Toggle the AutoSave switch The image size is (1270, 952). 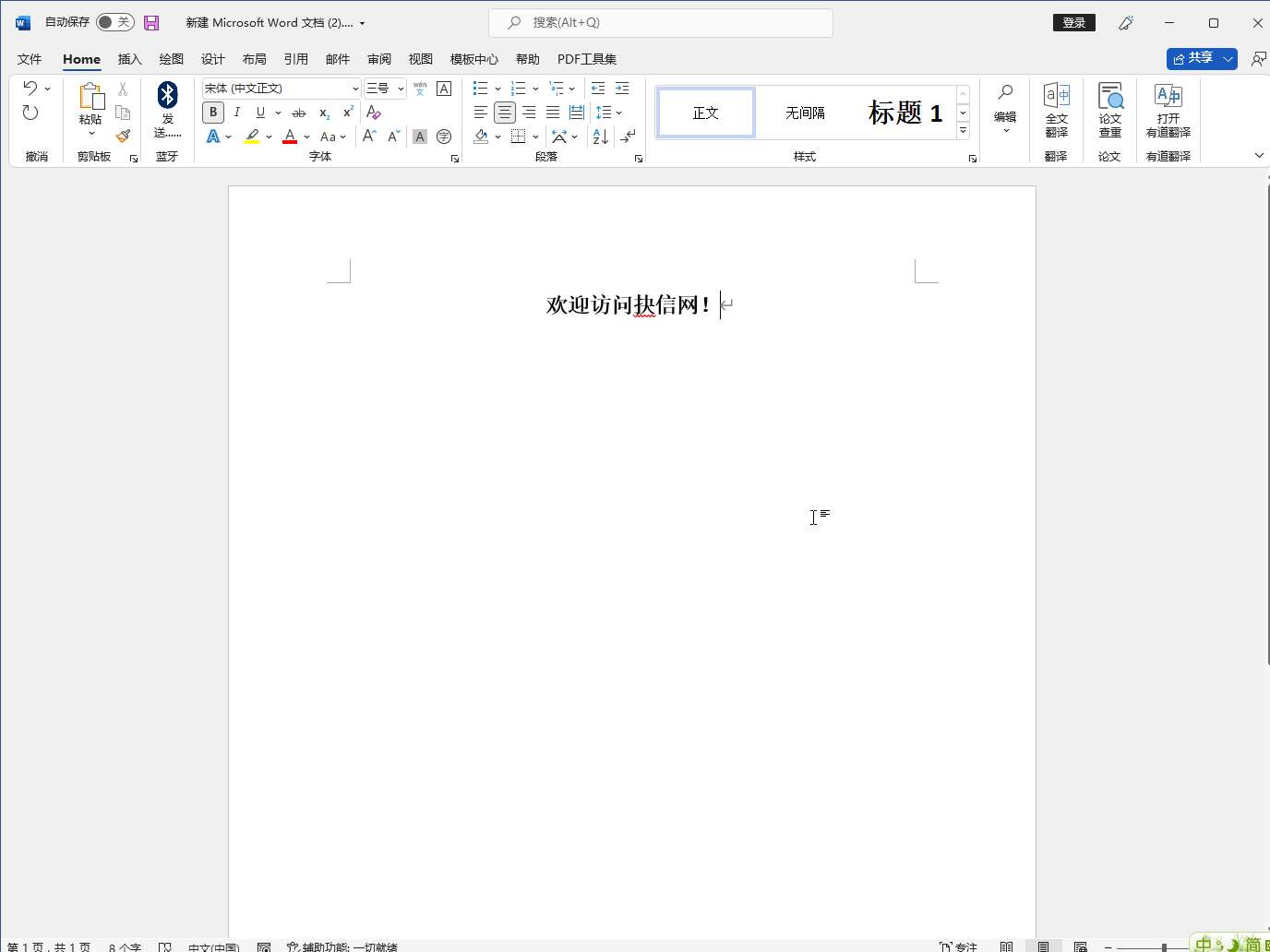tap(114, 22)
